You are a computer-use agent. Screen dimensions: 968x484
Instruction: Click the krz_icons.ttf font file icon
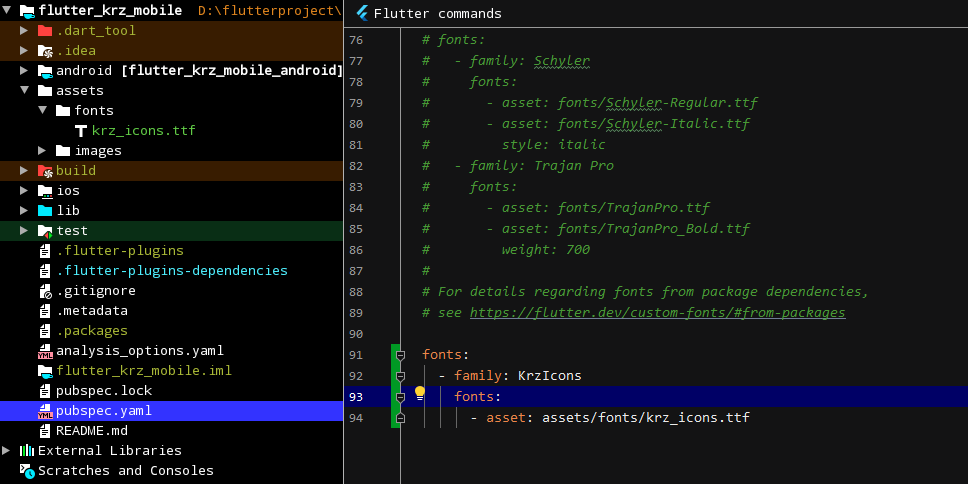click(x=81, y=131)
